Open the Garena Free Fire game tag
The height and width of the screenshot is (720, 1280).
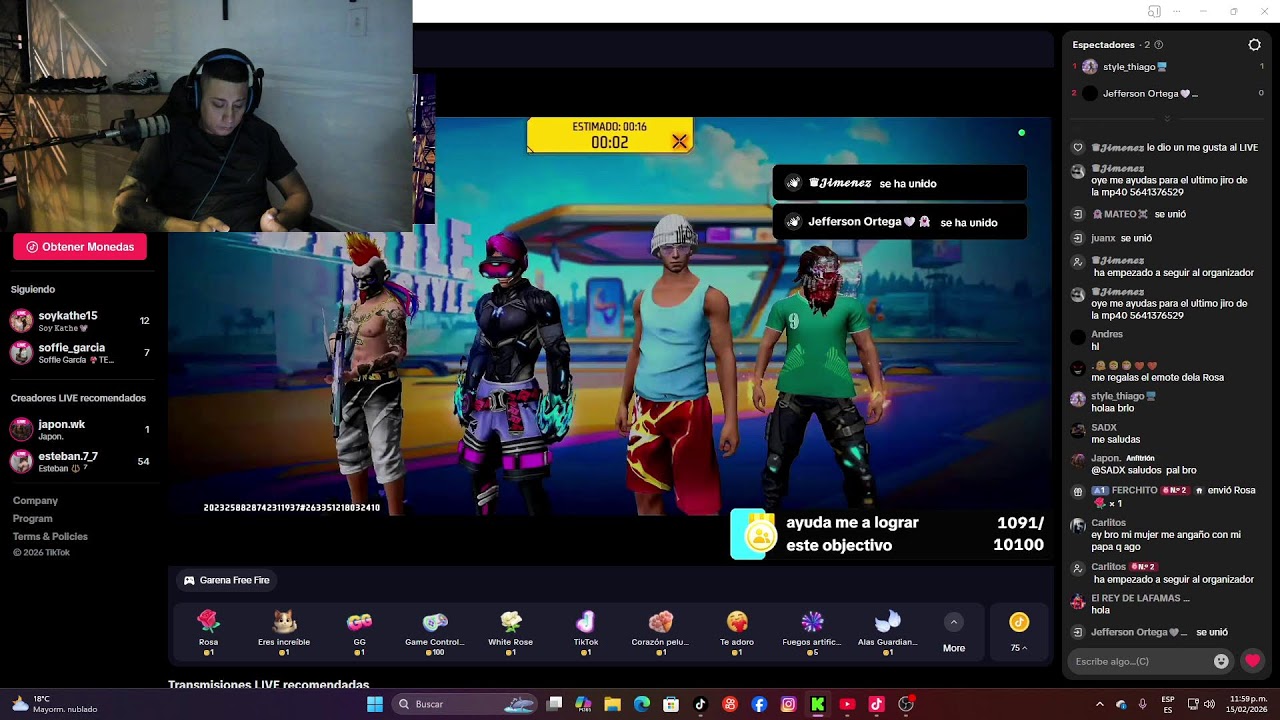pos(227,580)
